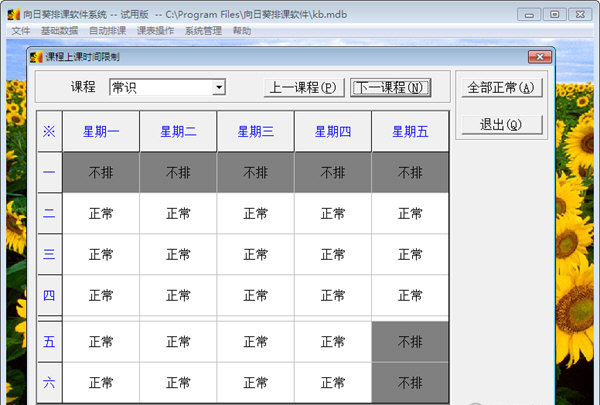Select the 星期五 column header
Viewport: 600px width, 405px height.
[410, 131]
